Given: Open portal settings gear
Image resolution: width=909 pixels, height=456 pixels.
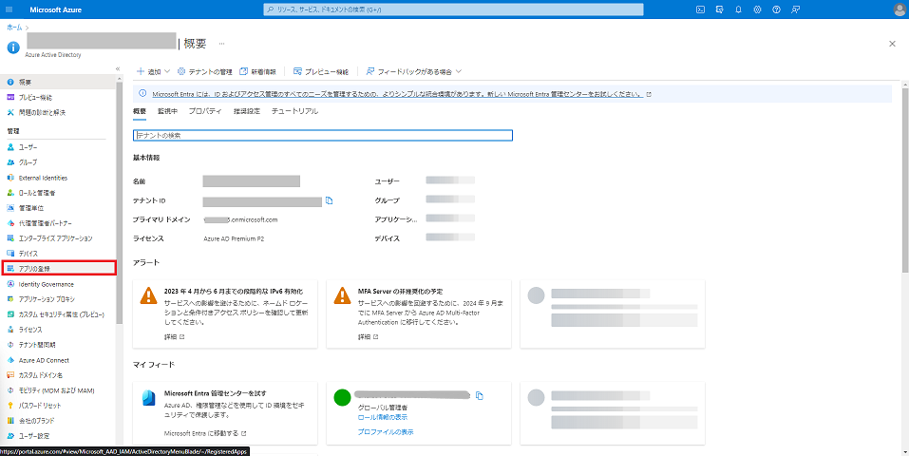Looking at the screenshot, I should tap(757, 10).
